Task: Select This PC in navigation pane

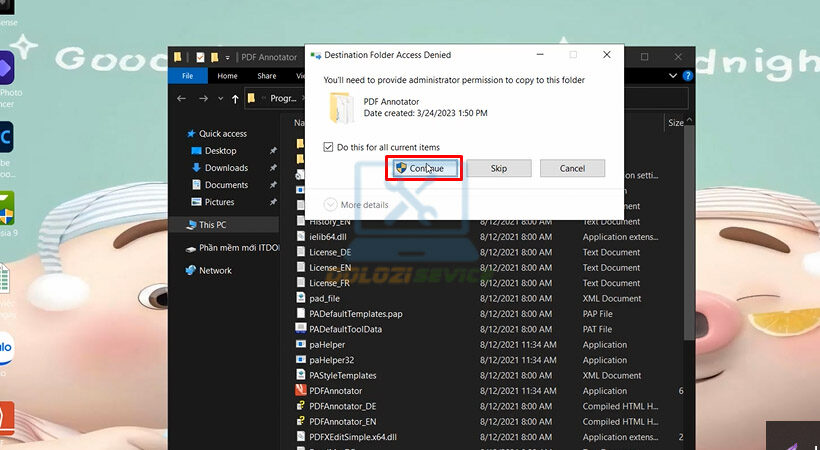Action: click(213, 225)
